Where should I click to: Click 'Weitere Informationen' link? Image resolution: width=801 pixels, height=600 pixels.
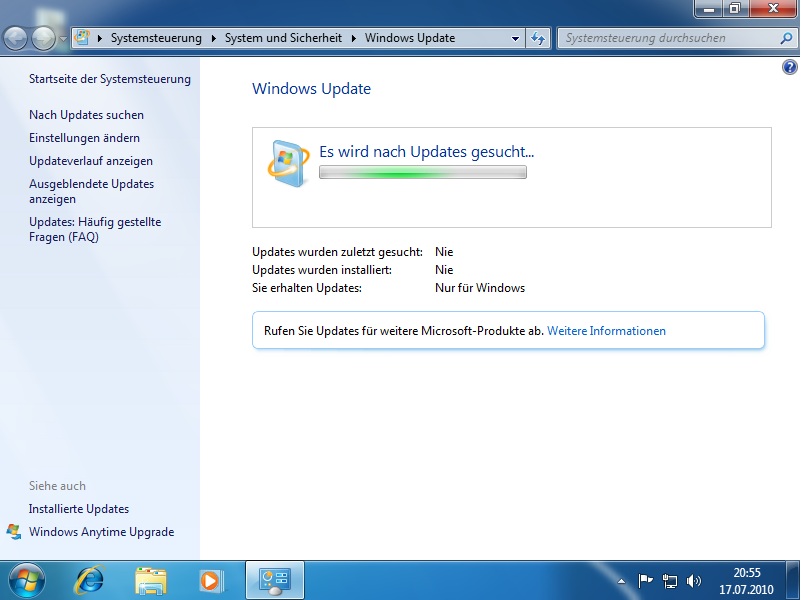(606, 330)
